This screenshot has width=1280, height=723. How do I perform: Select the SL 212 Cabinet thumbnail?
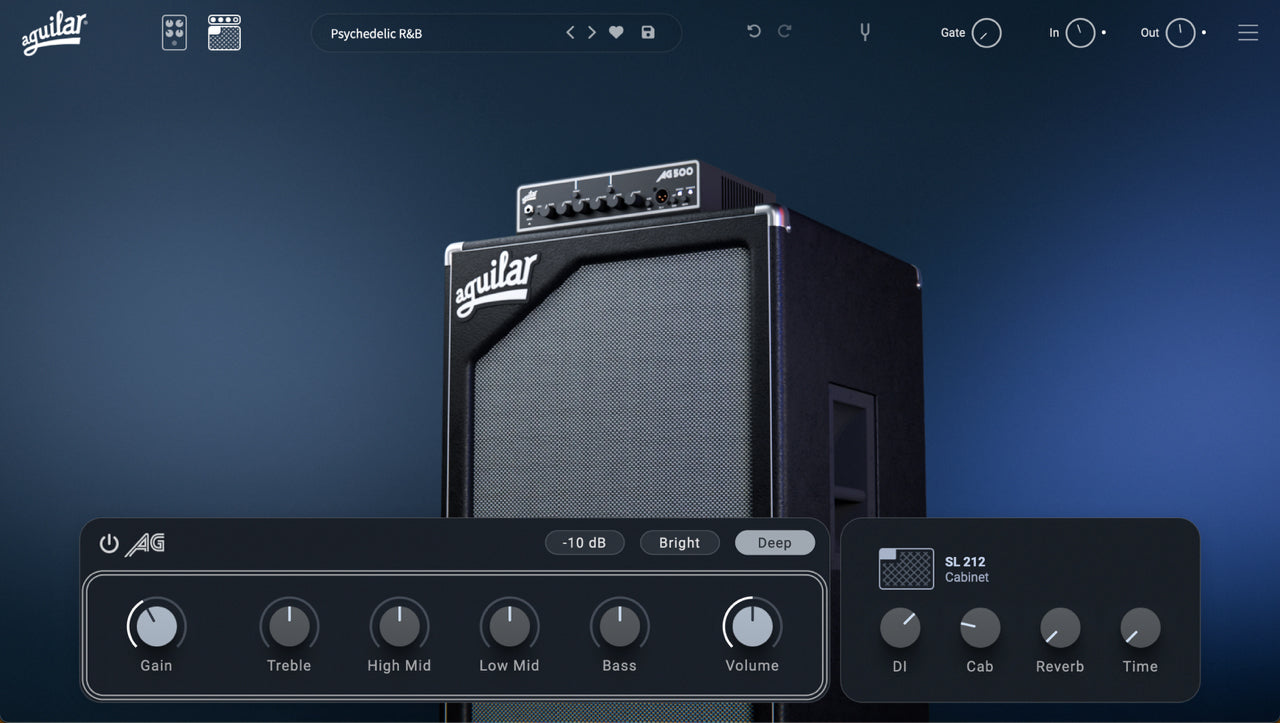click(905, 568)
